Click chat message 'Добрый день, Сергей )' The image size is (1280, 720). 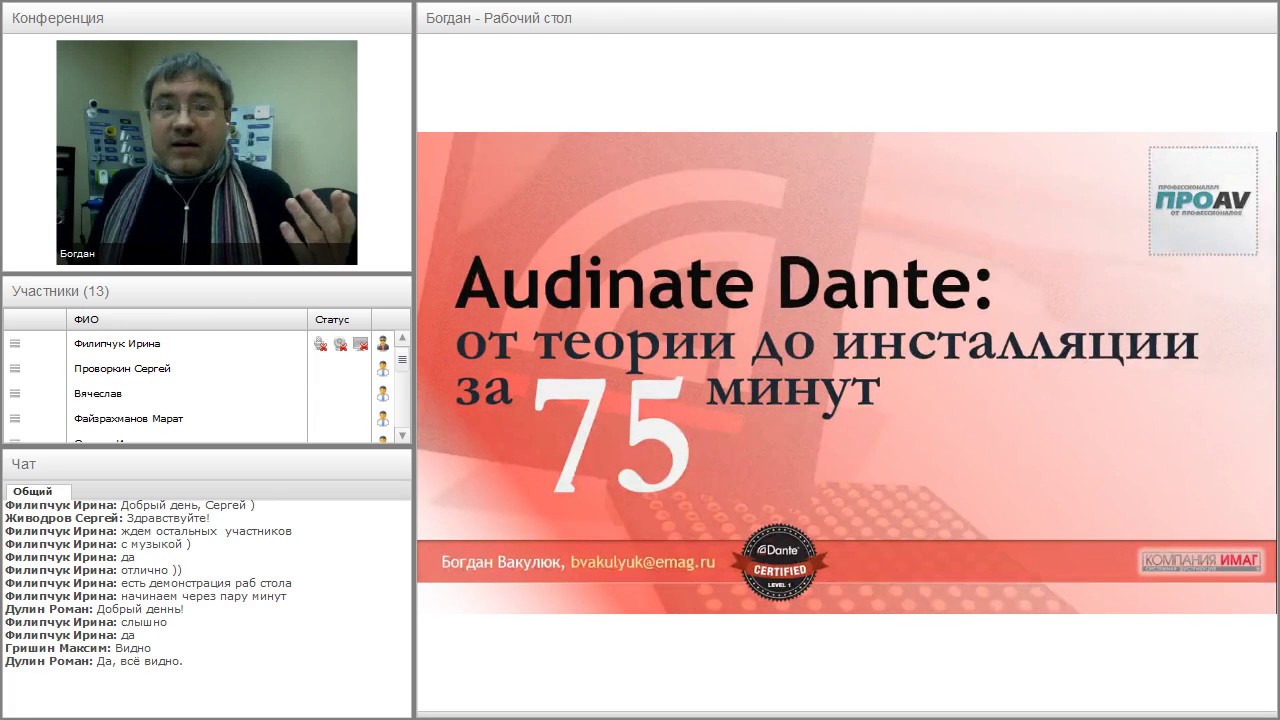188,506
